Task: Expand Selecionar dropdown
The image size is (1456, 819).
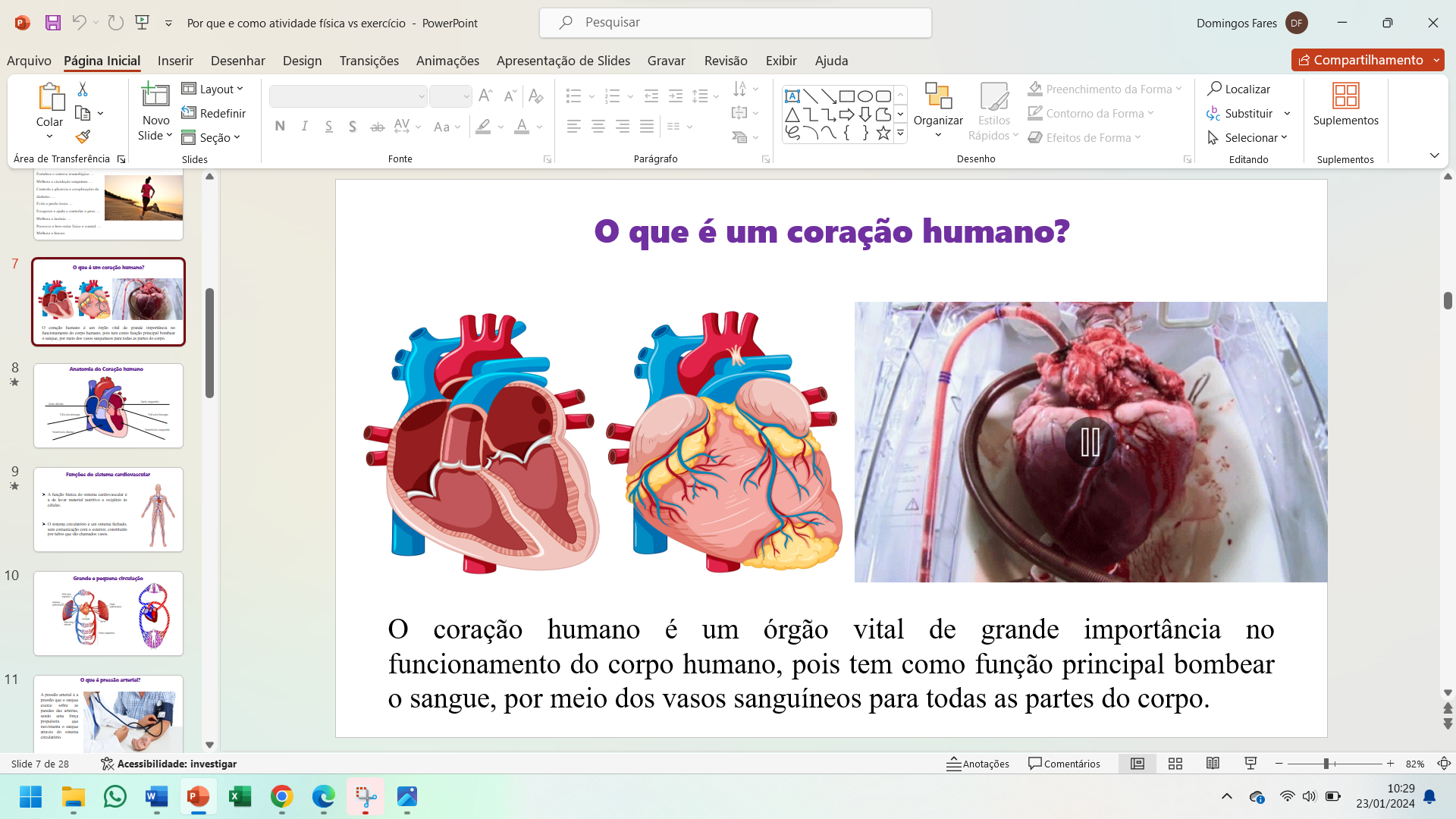Action: tap(1285, 137)
